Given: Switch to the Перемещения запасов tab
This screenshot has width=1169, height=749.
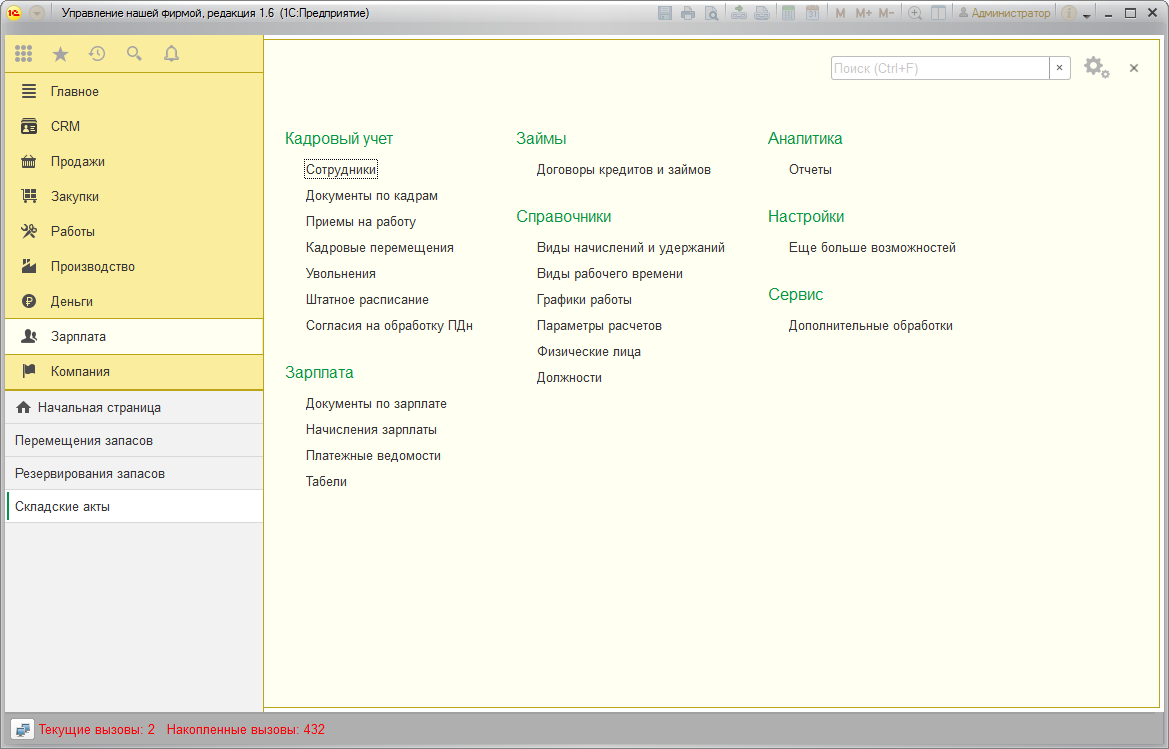Looking at the screenshot, I should (x=134, y=440).
